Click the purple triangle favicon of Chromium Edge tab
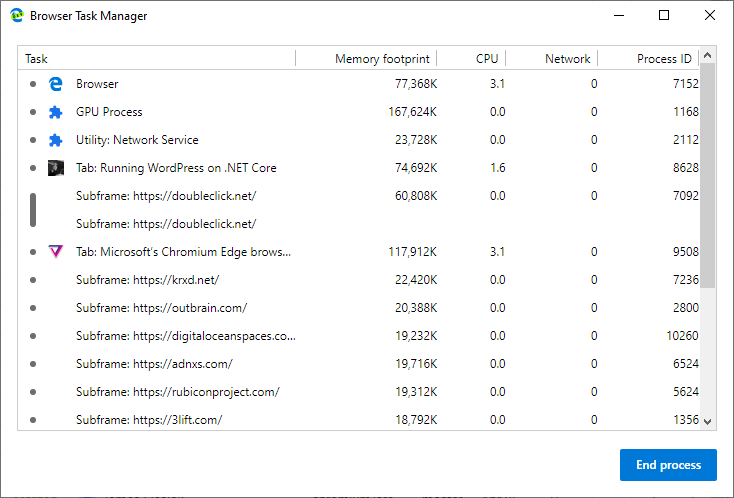 point(56,252)
